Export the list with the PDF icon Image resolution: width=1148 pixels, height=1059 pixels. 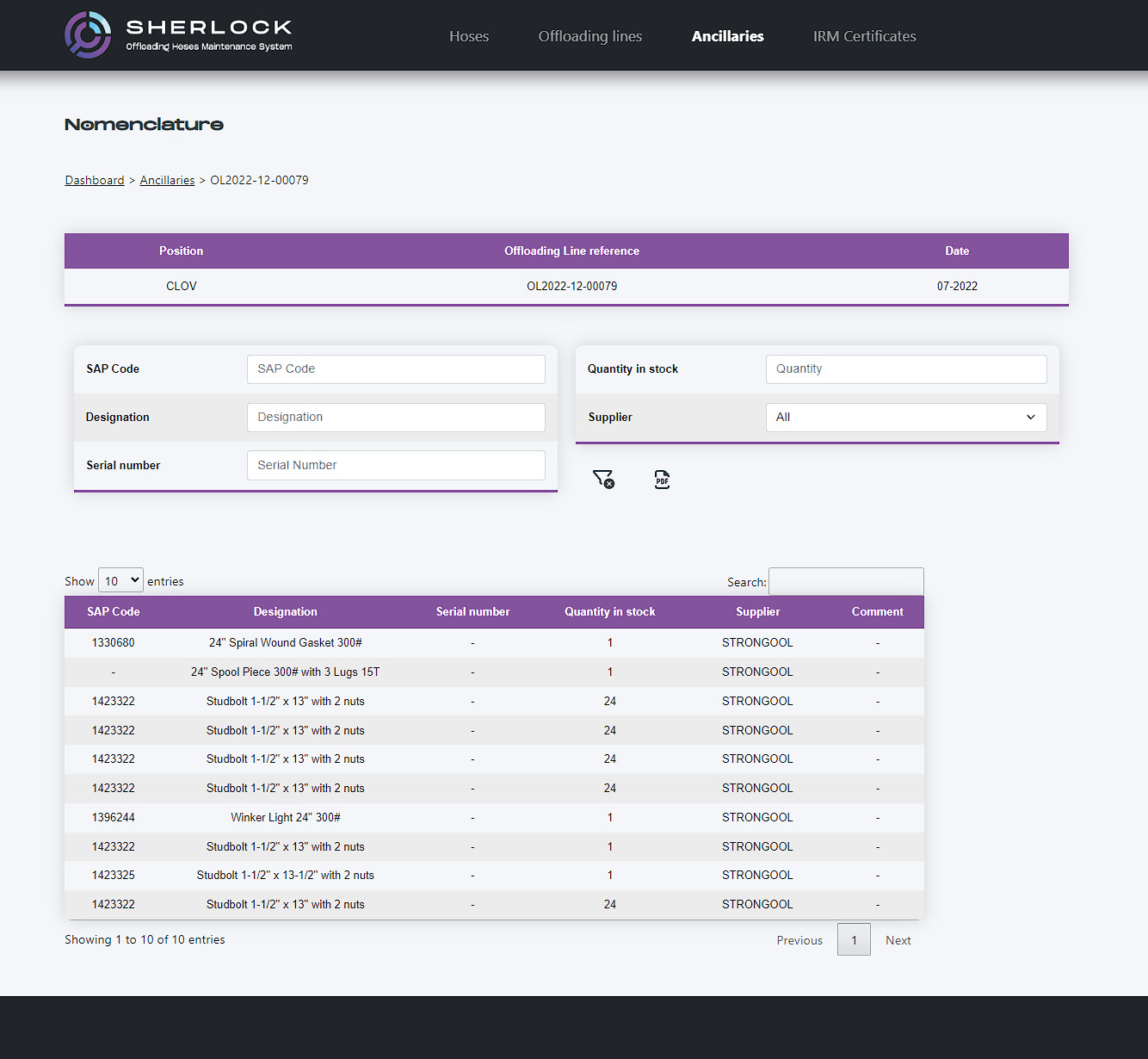pyautogui.click(x=662, y=480)
